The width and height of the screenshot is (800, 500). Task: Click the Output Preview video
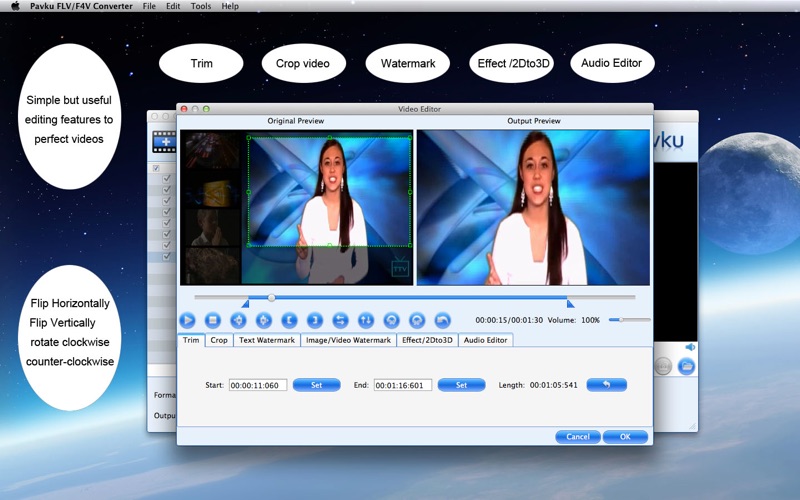click(533, 207)
